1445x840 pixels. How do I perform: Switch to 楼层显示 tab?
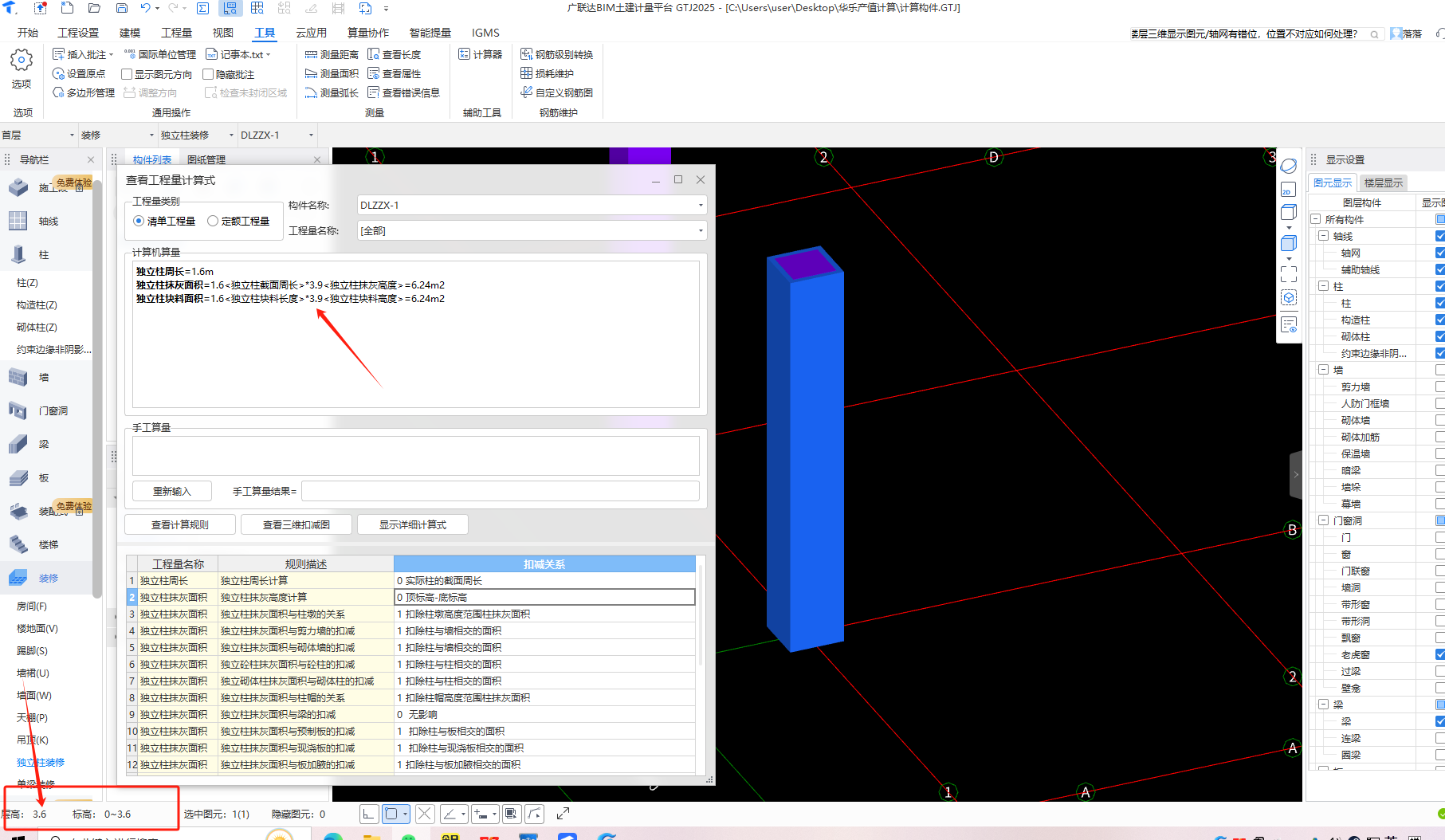pyautogui.click(x=1383, y=183)
